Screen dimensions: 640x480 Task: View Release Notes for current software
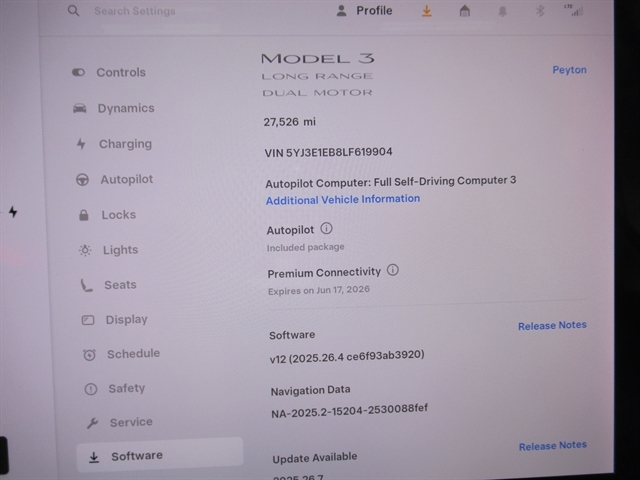552,325
